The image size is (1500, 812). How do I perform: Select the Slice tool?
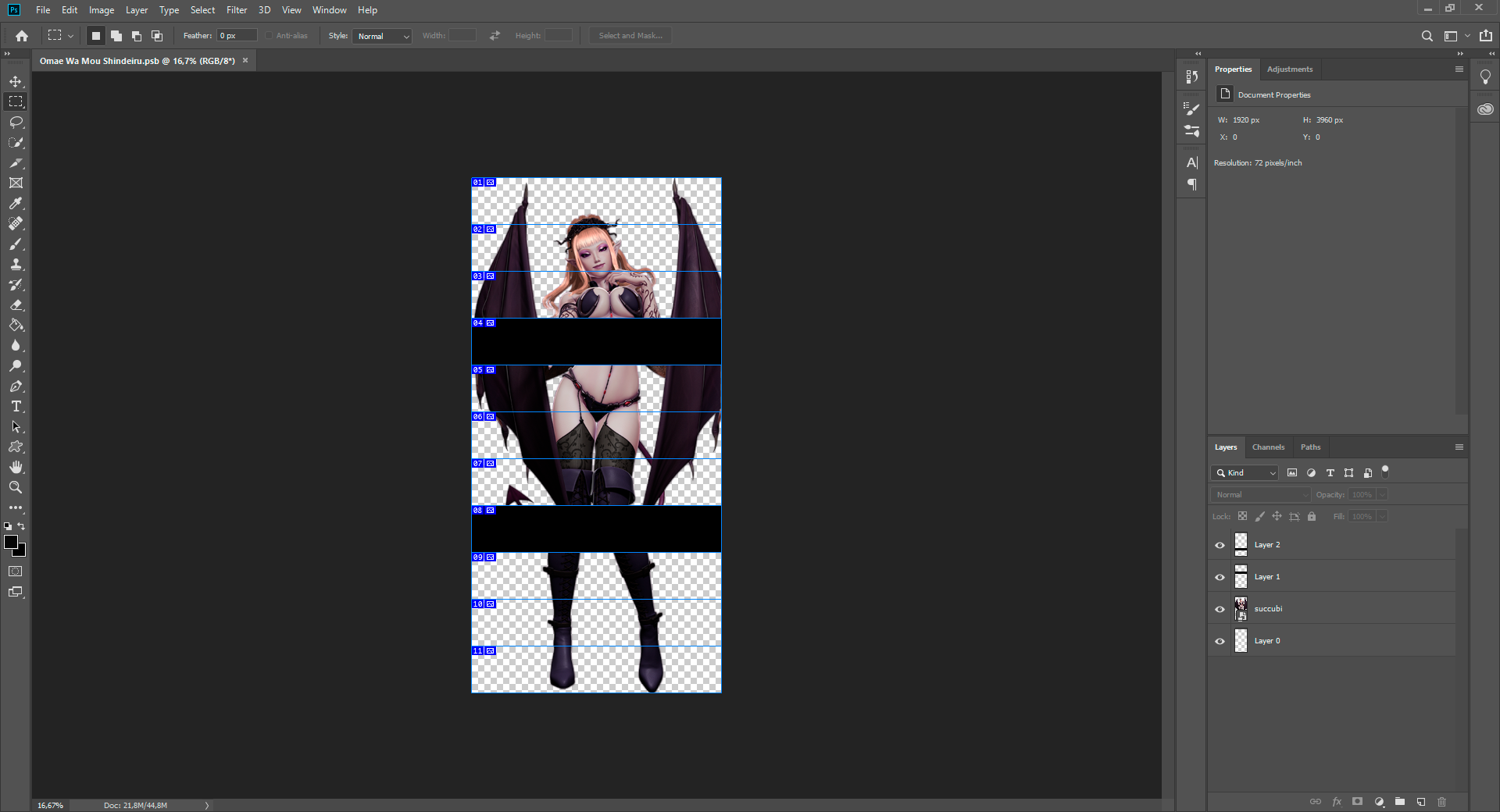[x=16, y=162]
